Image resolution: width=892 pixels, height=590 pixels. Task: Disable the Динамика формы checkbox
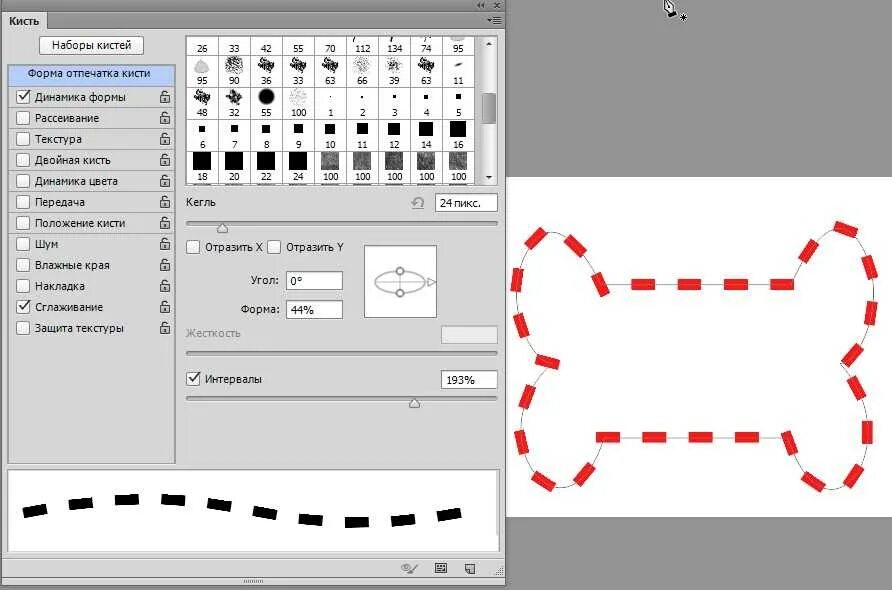click(23, 97)
